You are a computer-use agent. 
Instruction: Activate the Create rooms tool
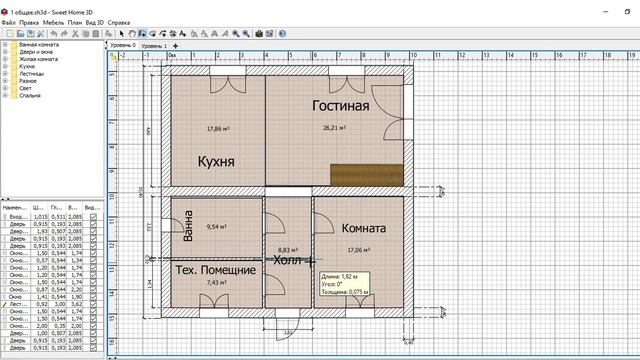coord(153,34)
